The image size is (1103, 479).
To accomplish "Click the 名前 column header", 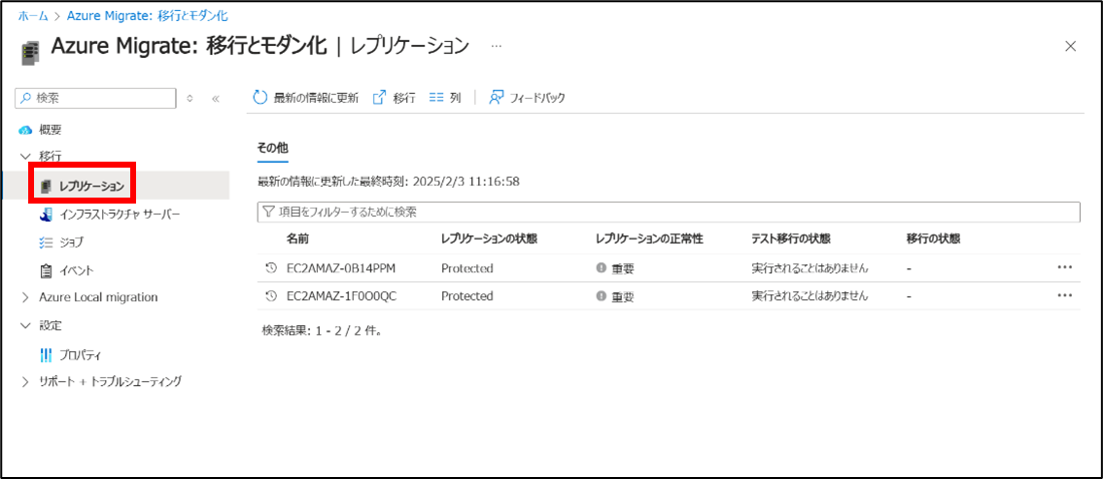I will (x=298, y=238).
